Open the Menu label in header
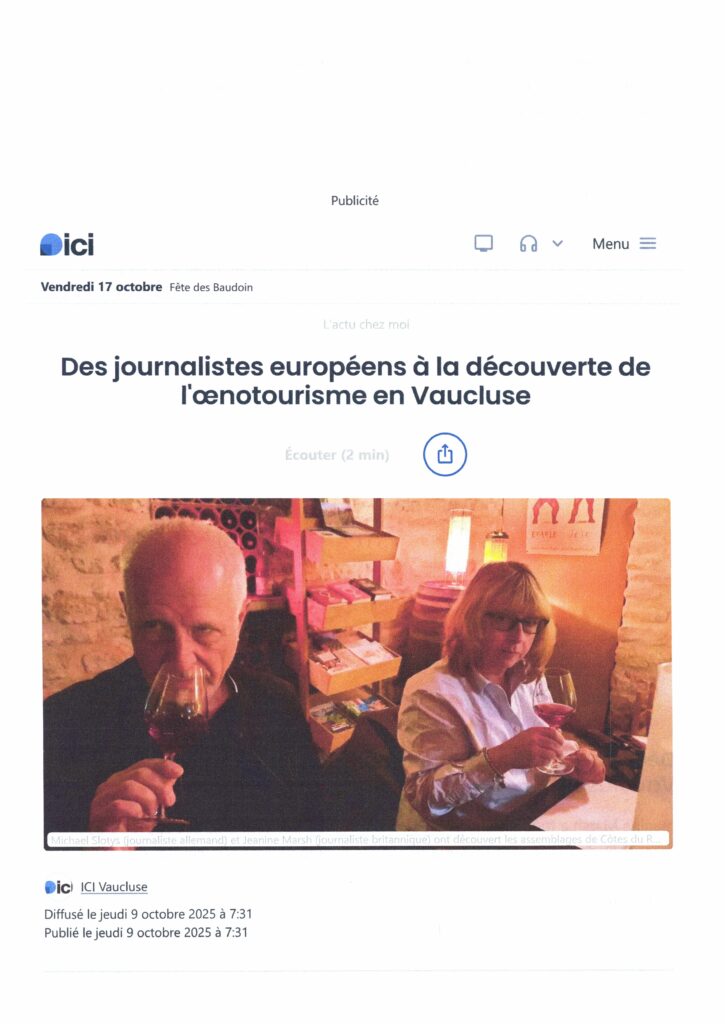This screenshot has width=725, height=1024. pyautogui.click(x=611, y=244)
